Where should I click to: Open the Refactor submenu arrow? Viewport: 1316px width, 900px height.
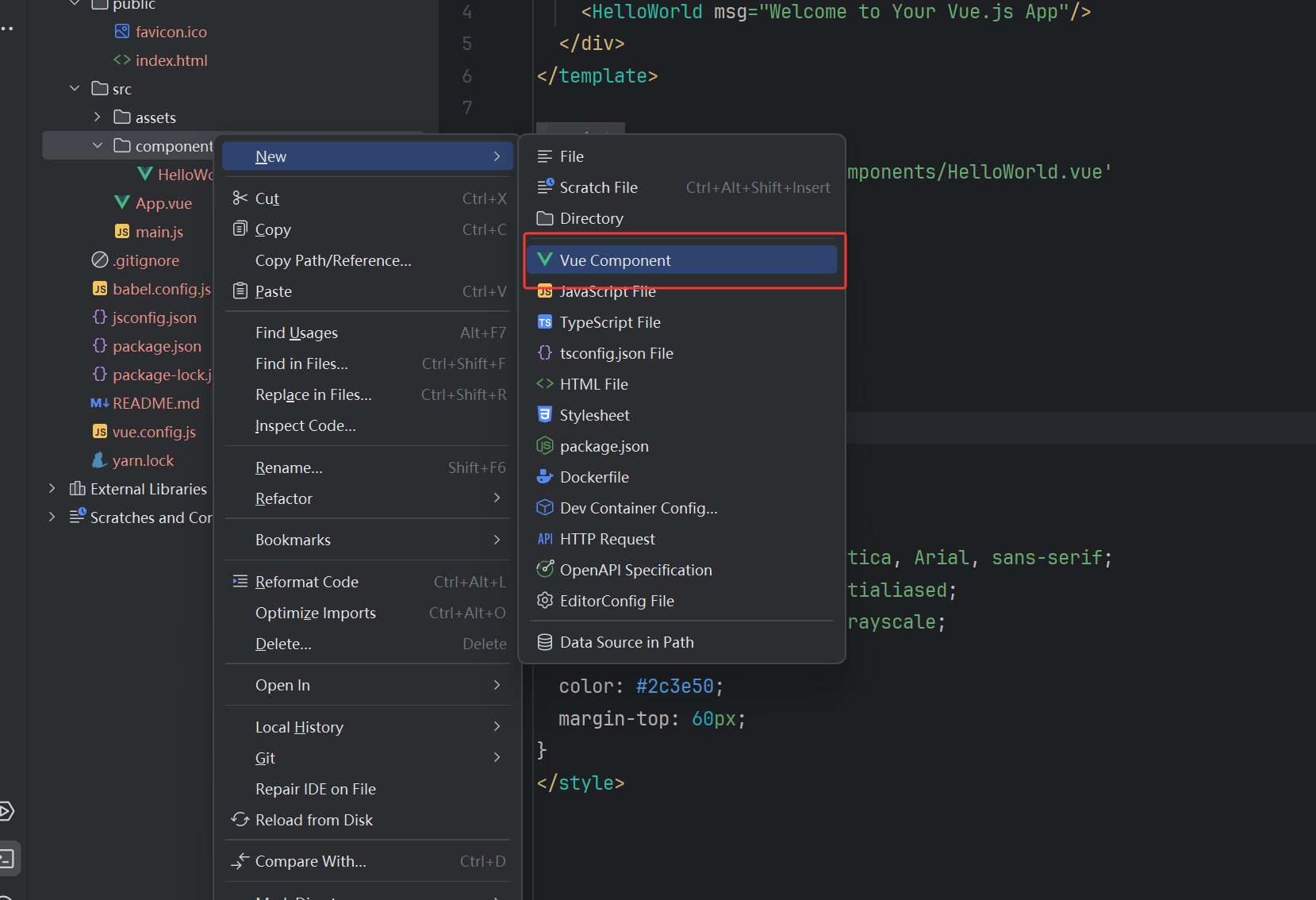coord(497,498)
